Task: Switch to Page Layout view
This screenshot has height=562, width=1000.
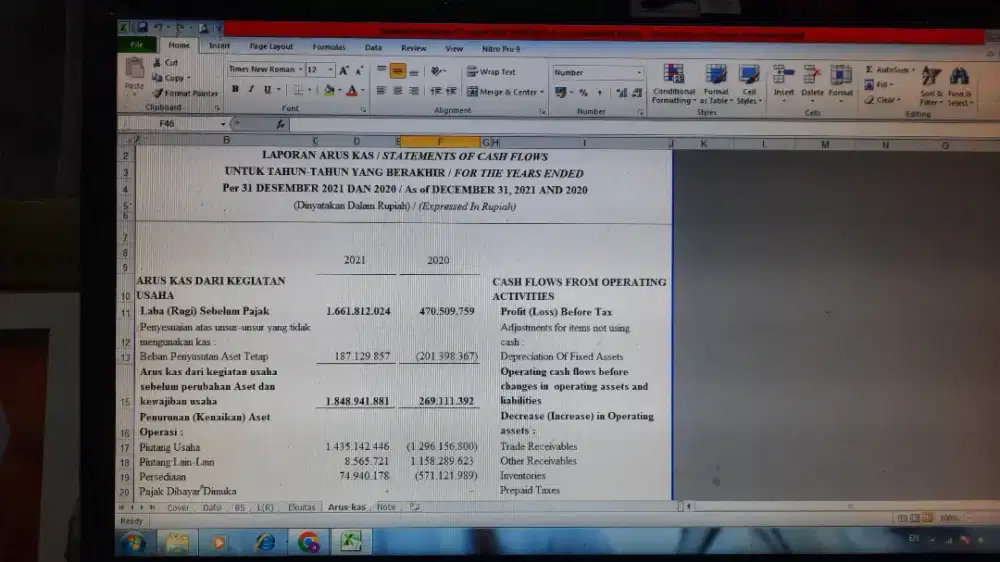Action: pyautogui.click(x=915, y=519)
